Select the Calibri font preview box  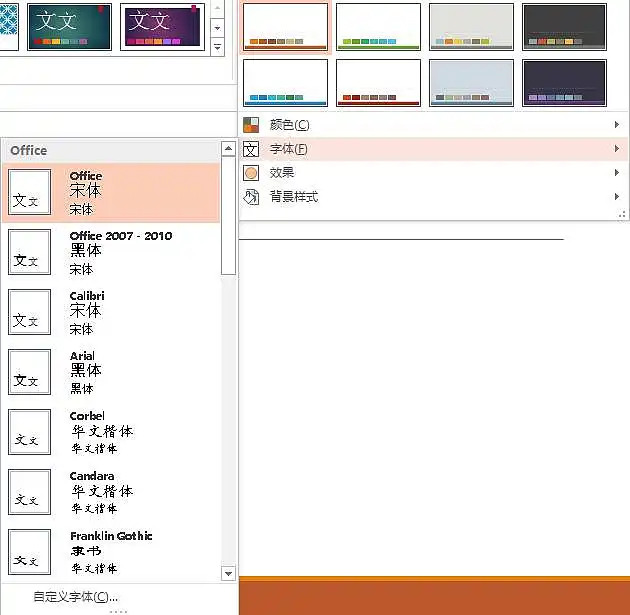point(29,312)
